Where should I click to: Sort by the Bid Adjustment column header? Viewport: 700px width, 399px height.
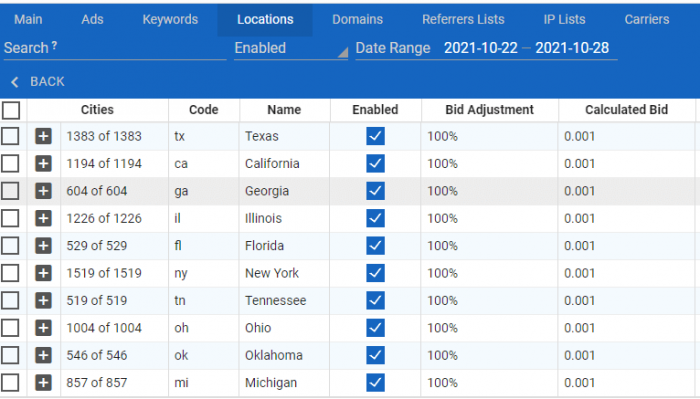pos(489,110)
